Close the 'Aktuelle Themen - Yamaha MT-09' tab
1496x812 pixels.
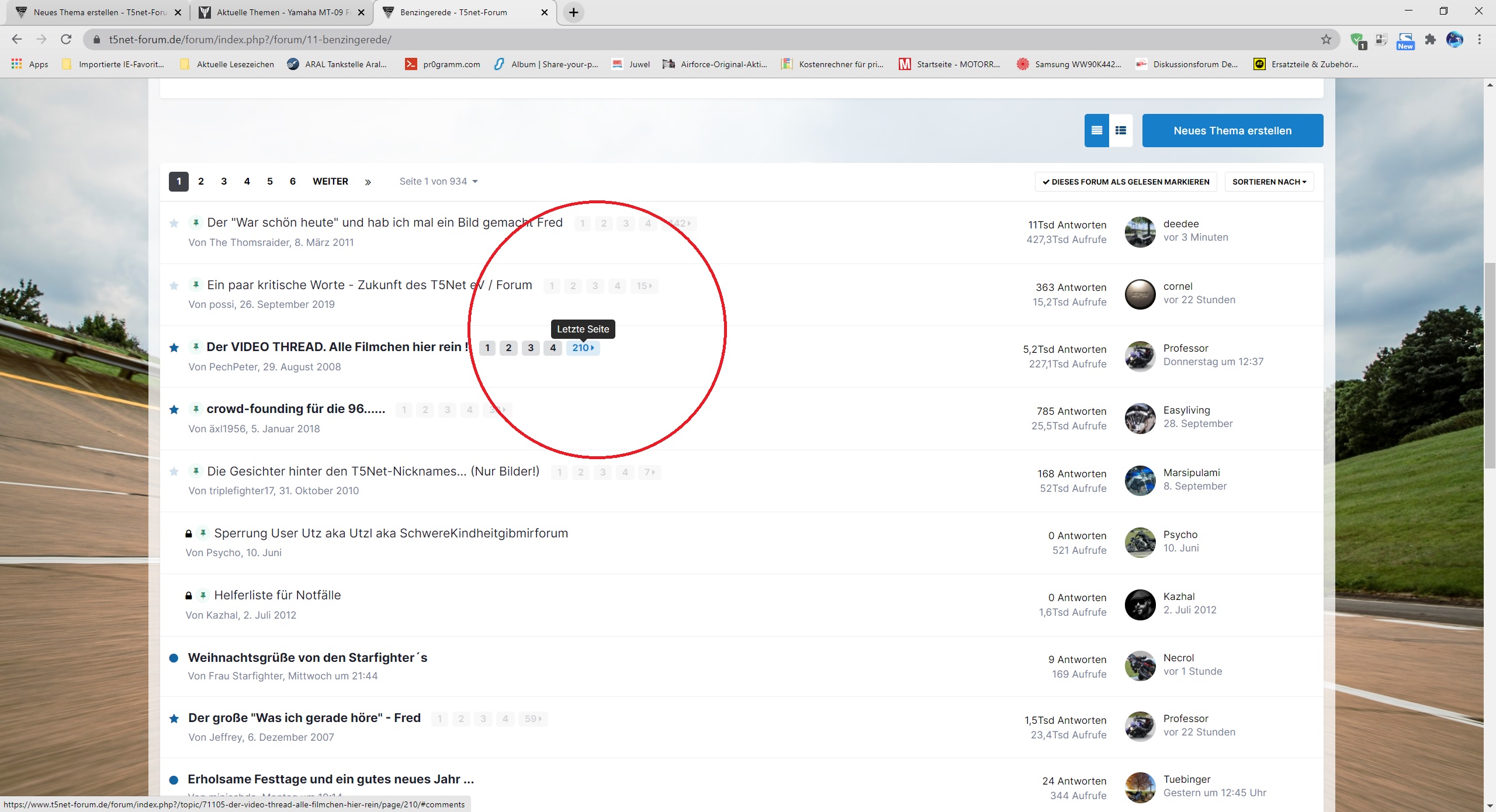[361, 12]
